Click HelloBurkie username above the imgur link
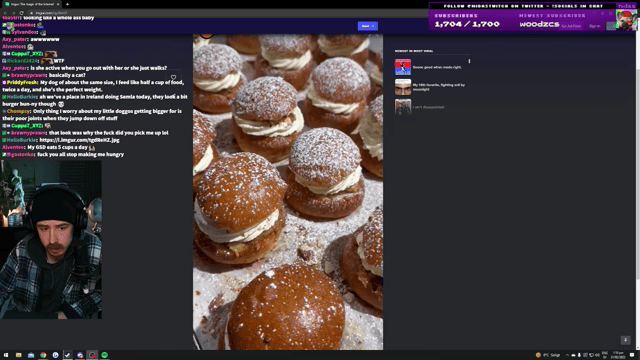The image size is (640, 360). pos(21,140)
